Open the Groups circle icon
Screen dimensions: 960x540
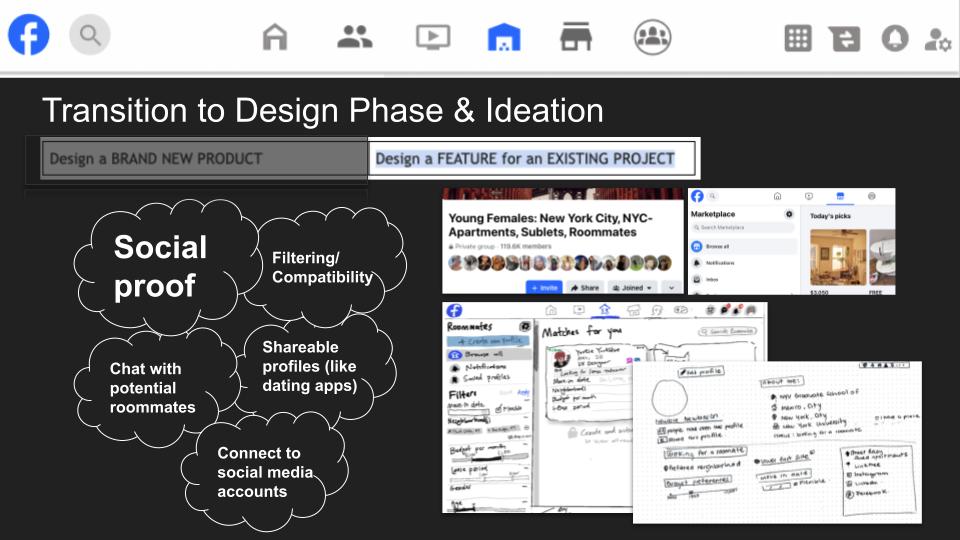coord(652,37)
